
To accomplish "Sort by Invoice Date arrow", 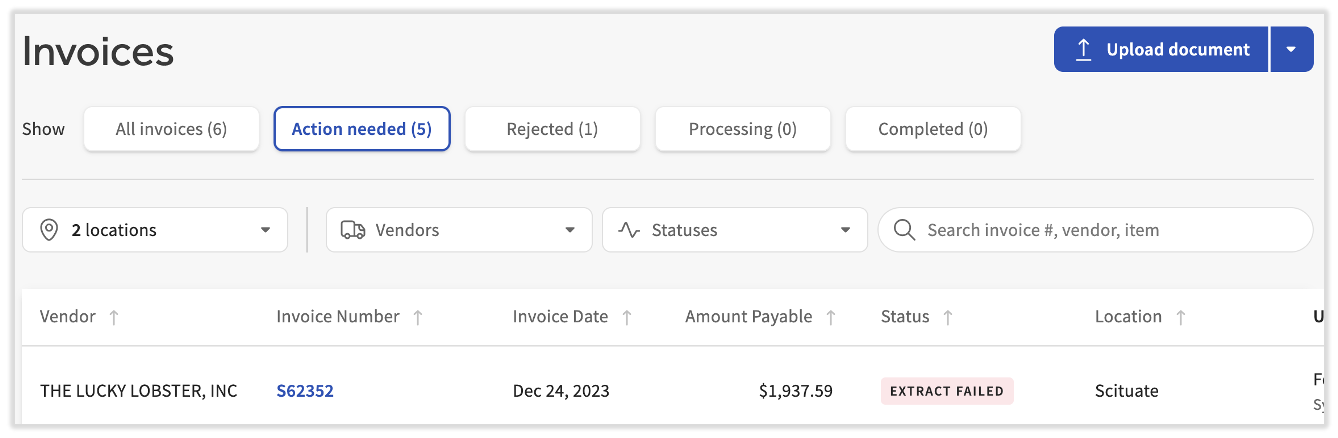I will (x=627, y=317).
